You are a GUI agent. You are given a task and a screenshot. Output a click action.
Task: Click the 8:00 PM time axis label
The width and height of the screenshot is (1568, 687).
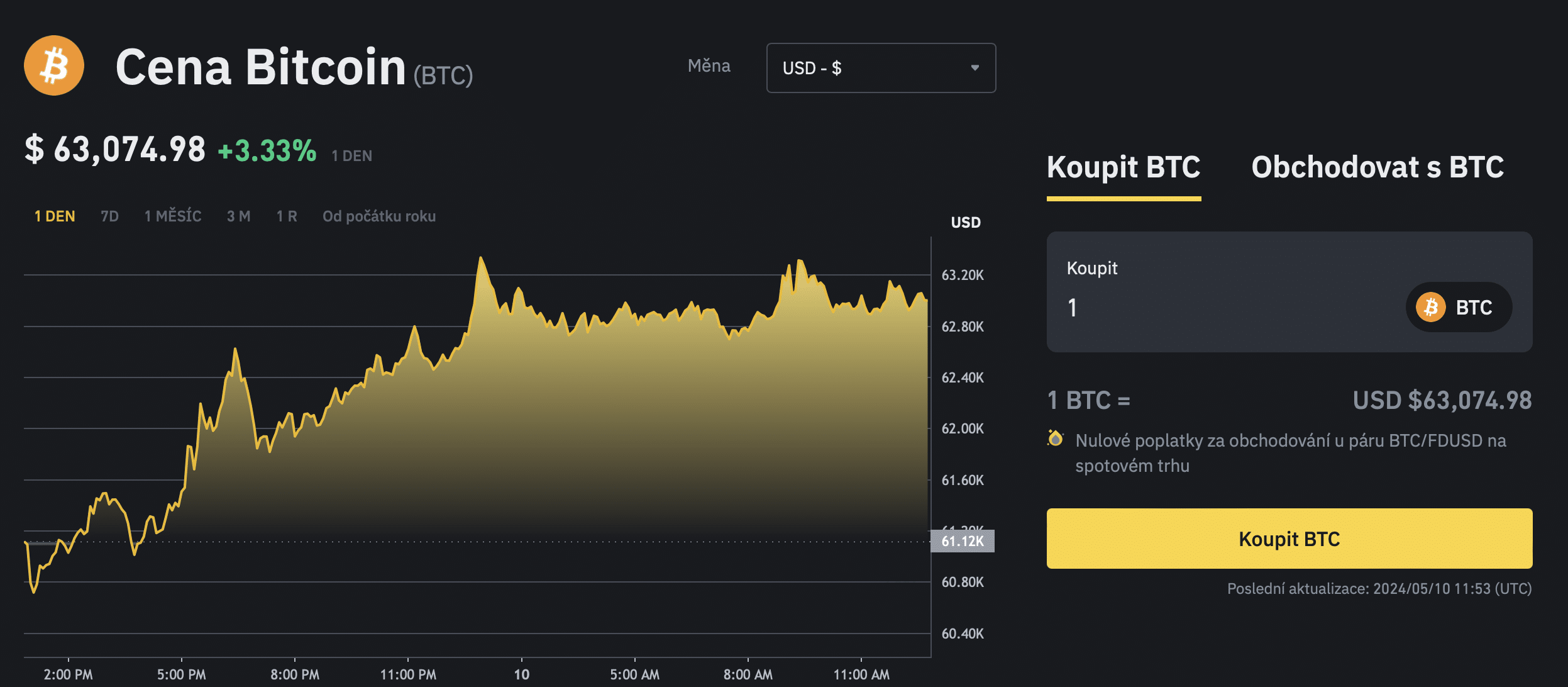(295, 674)
